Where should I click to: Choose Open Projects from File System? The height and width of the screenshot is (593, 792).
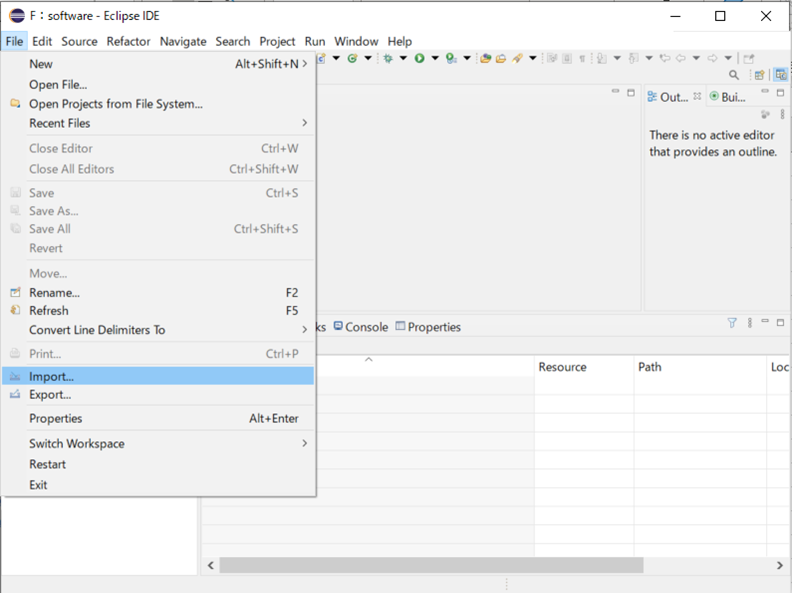[115, 104]
